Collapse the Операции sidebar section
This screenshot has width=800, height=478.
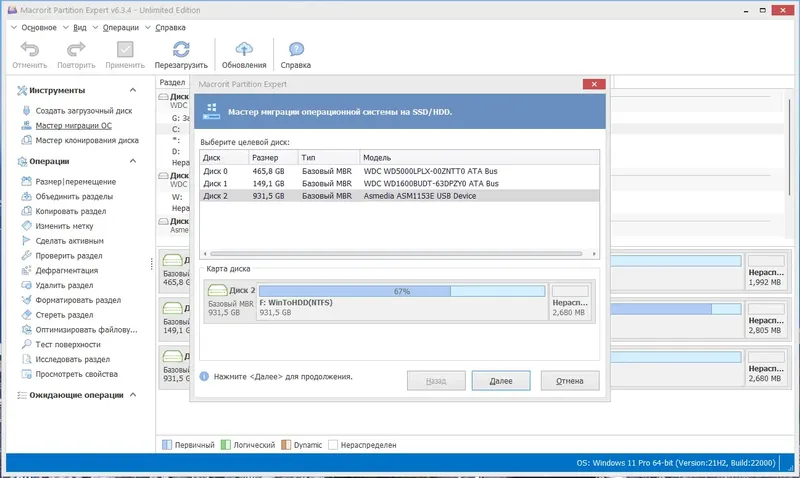point(133,161)
